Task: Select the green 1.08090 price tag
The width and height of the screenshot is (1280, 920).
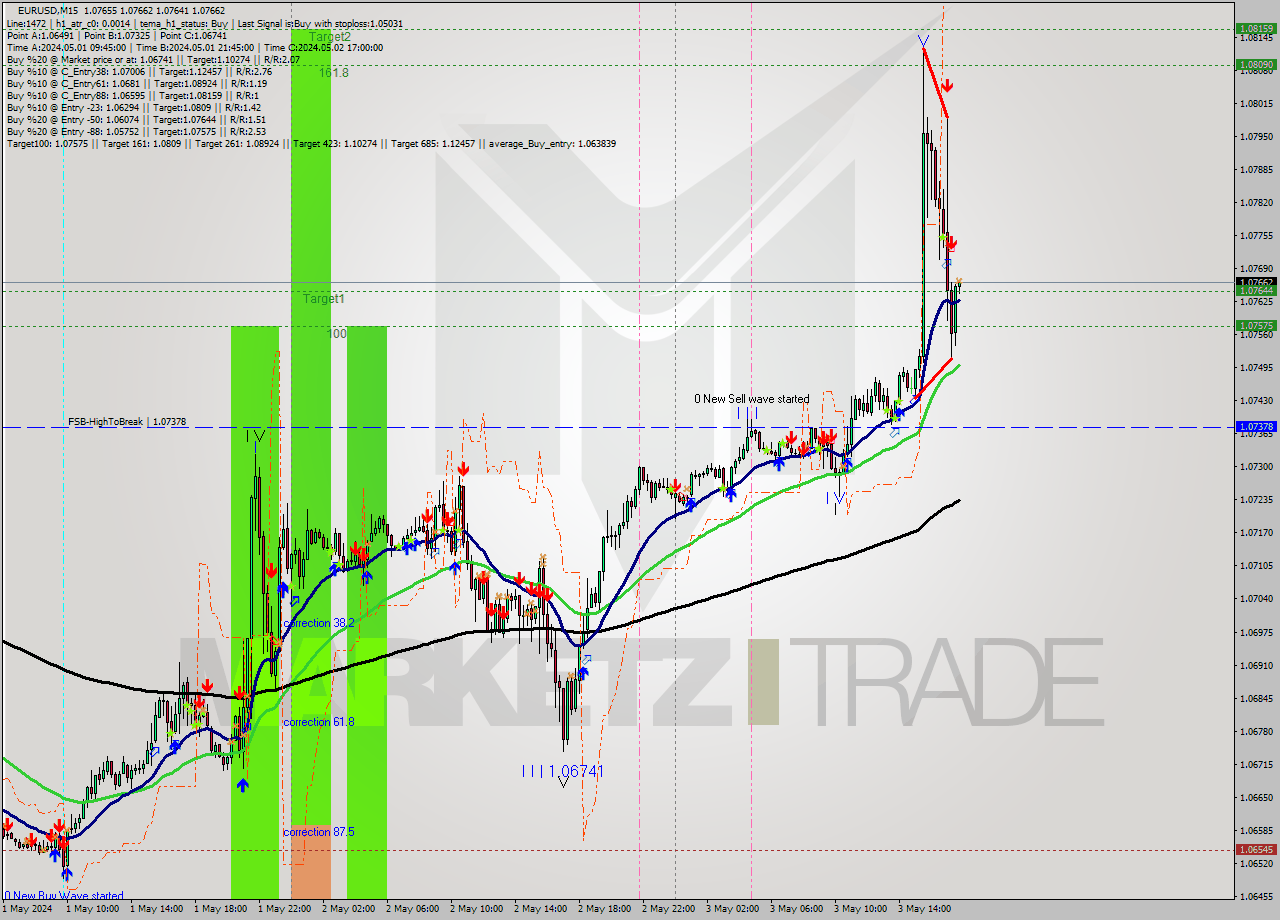Action: (x=1255, y=65)
